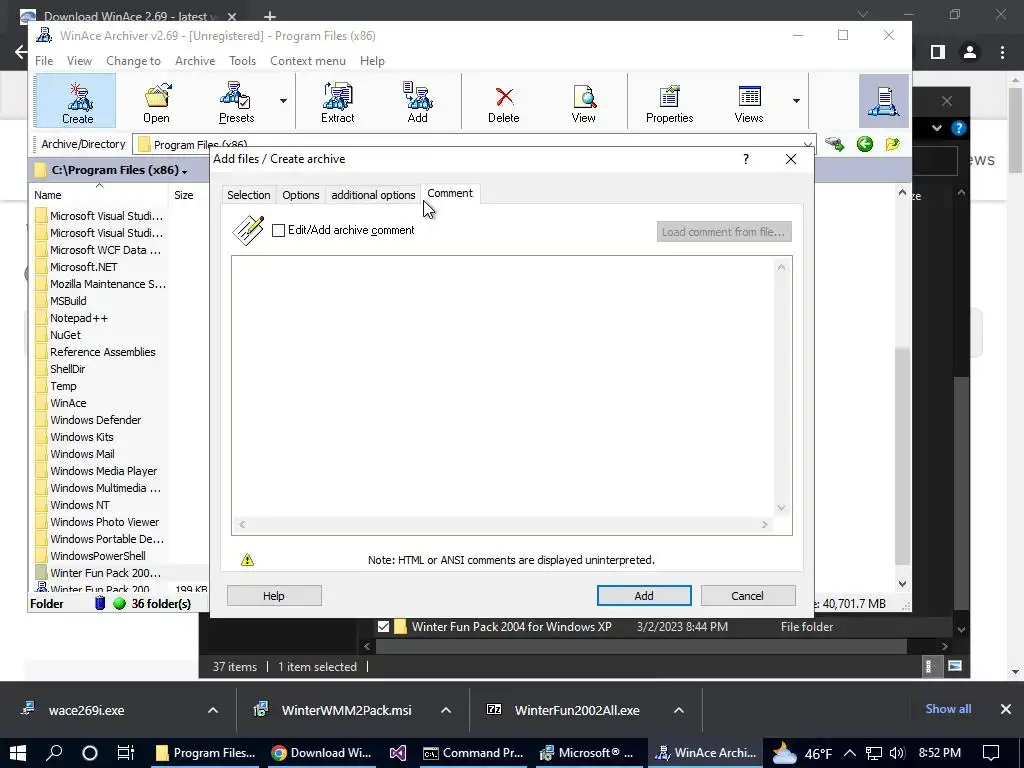Click the Add files toolbar icon
This screenshot has height=768, width=1024.
[418, 101]
